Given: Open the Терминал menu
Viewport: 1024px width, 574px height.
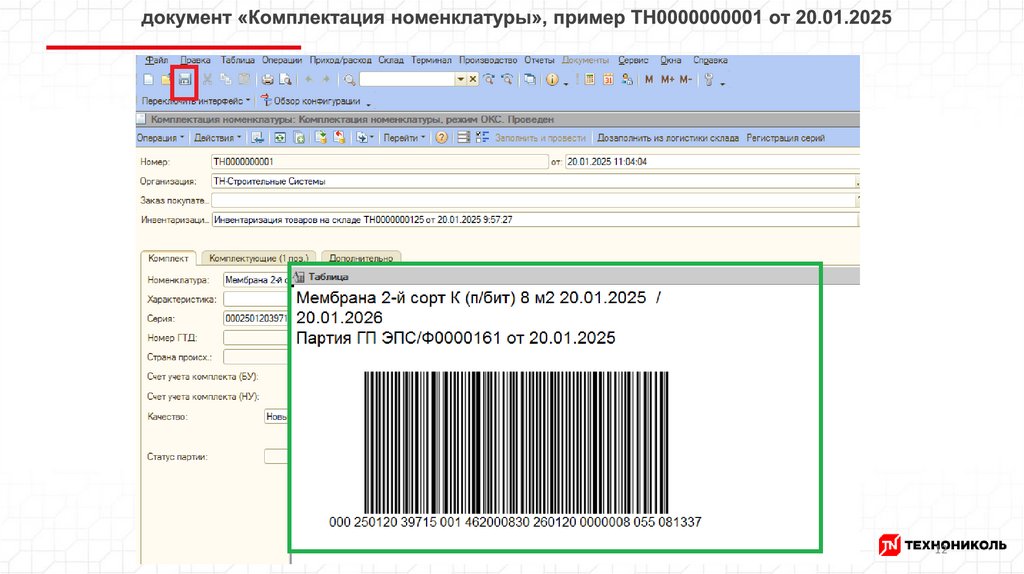Looking at the screenshot, I should point(431,60).
